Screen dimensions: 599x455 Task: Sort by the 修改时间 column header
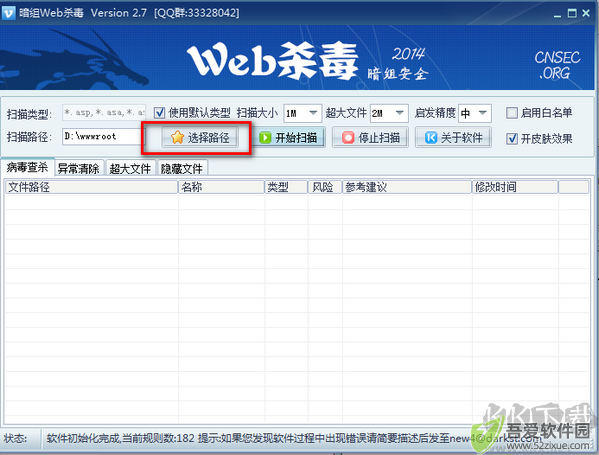(x=515, y=187)
